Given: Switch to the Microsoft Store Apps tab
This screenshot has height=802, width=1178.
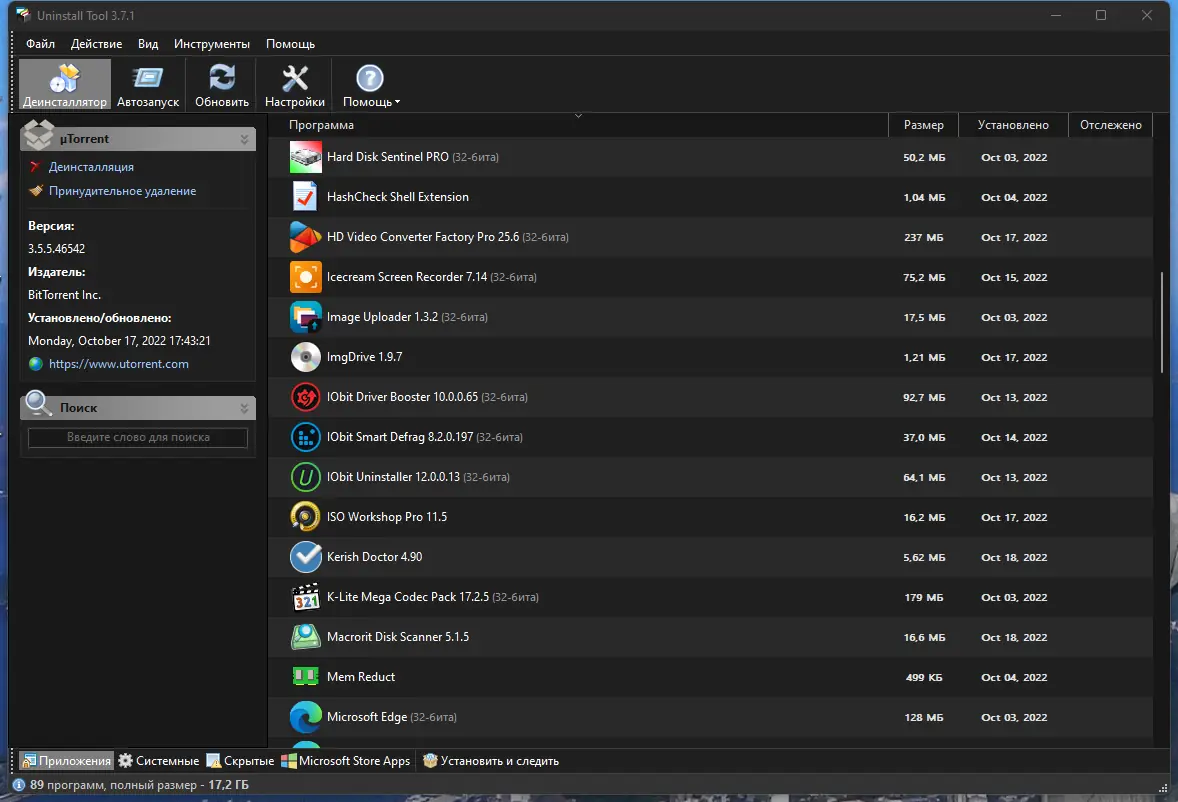Looking at the screenshot, I should pyautogui.click(x=346, y=761).
